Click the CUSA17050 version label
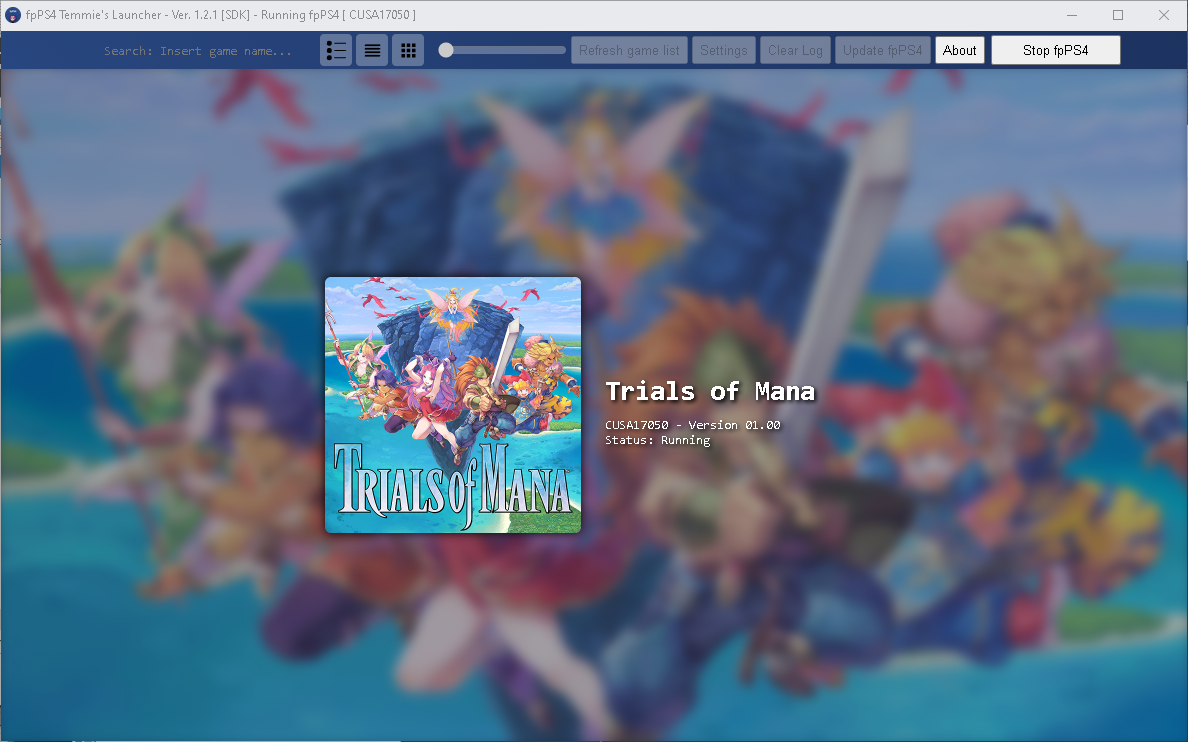 click(x=692, y=424)
